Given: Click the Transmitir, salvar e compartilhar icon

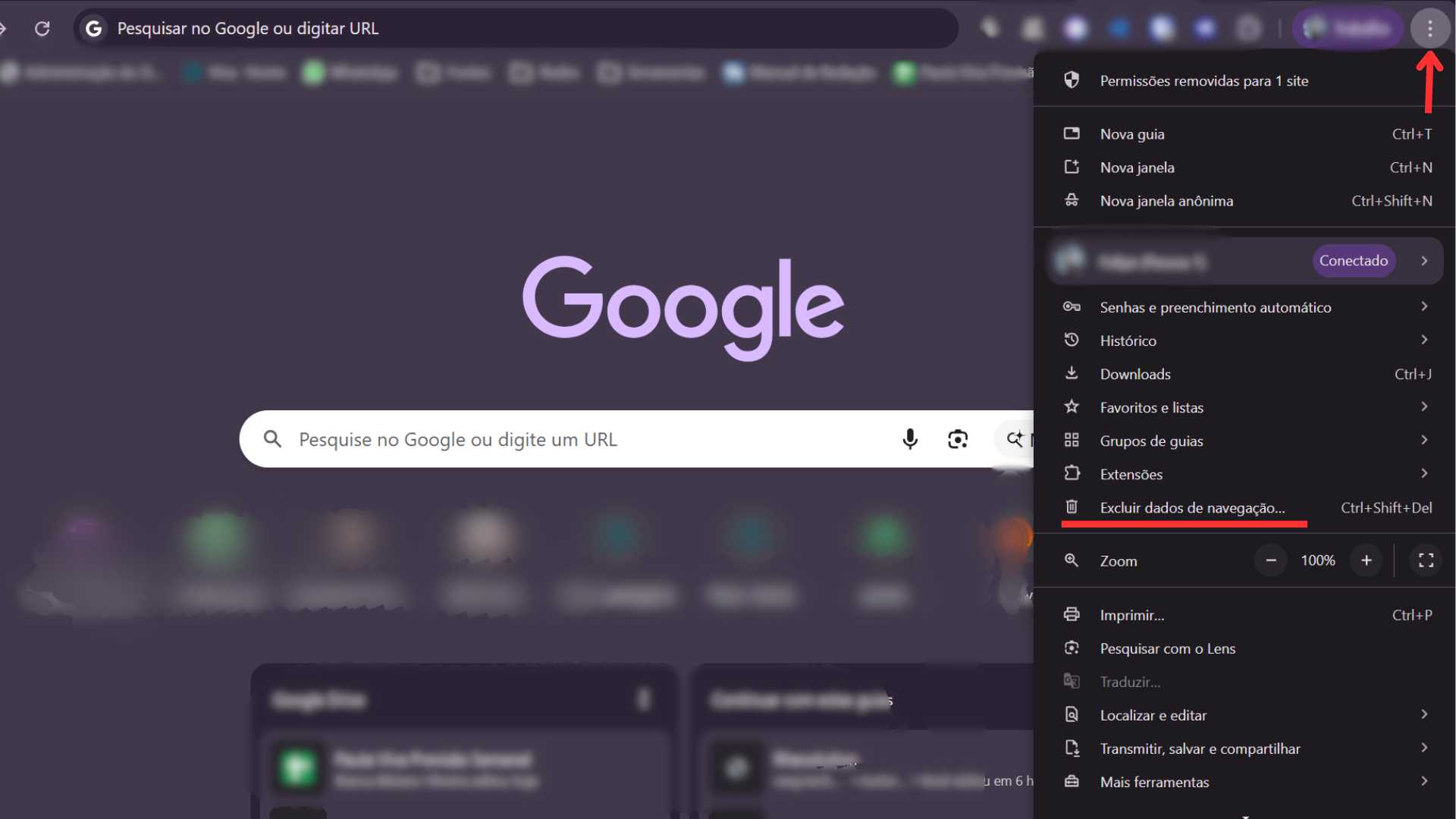Looking at the screenshot, I should (1072, 748).
